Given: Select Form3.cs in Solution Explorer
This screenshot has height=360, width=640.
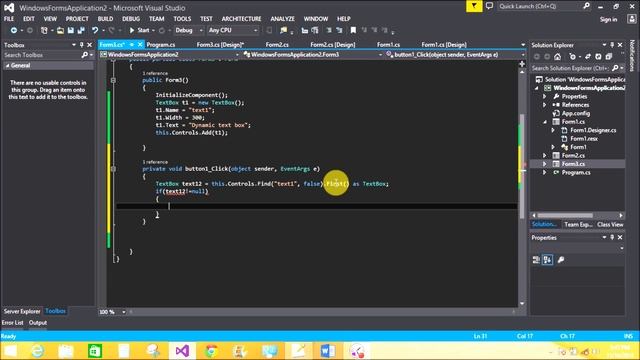Looking at the screenshot, I should pos(573,164).
